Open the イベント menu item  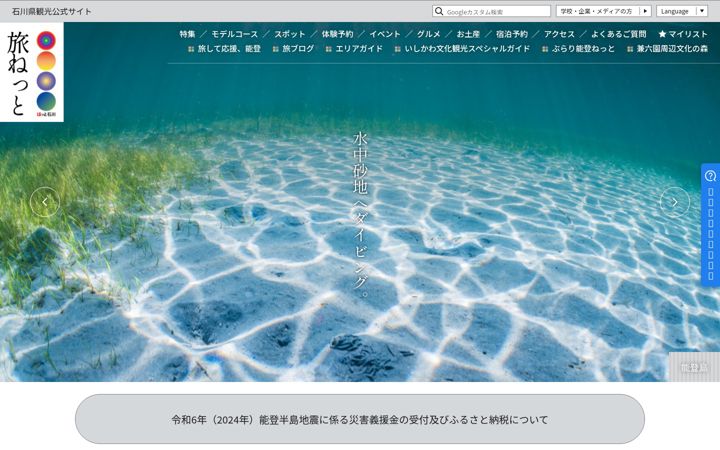point(385,34)
